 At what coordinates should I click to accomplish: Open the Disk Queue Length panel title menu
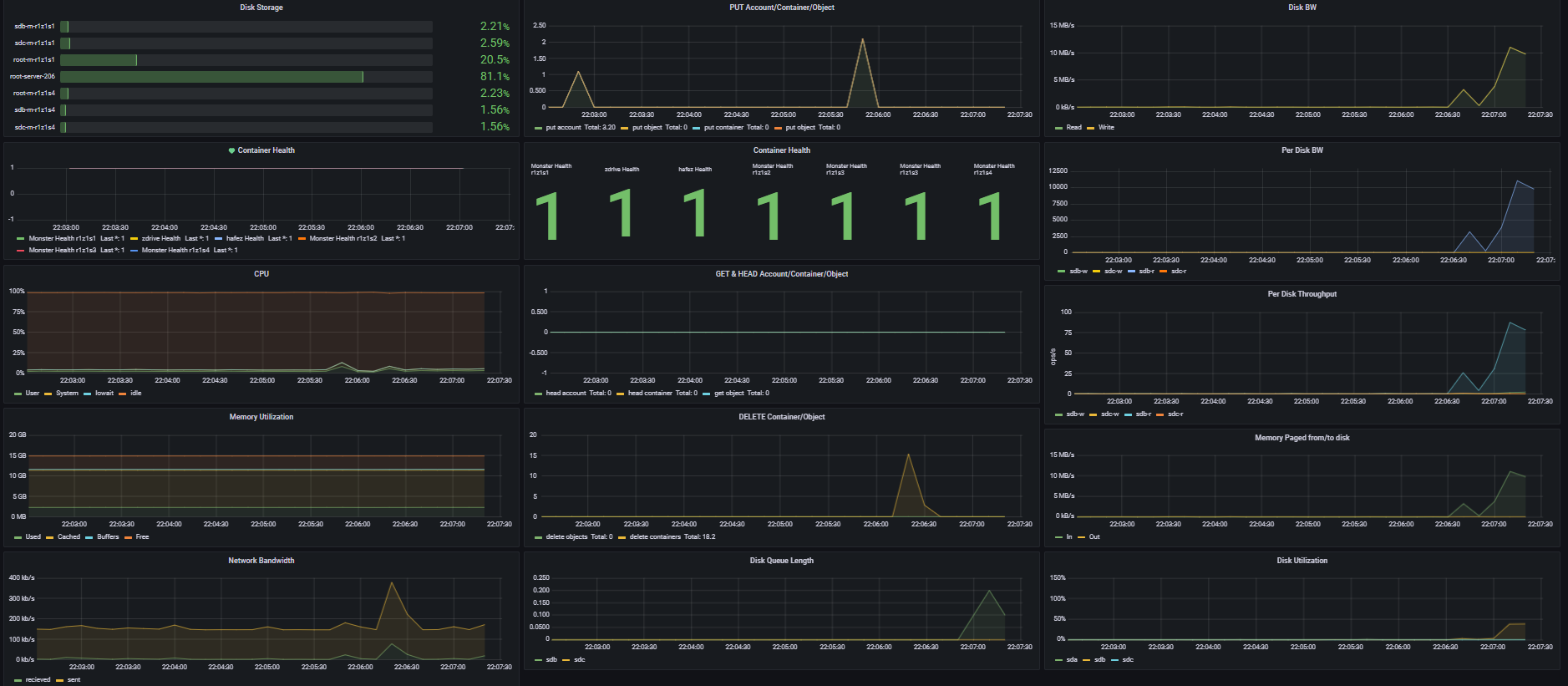click(x=782, y=561)
